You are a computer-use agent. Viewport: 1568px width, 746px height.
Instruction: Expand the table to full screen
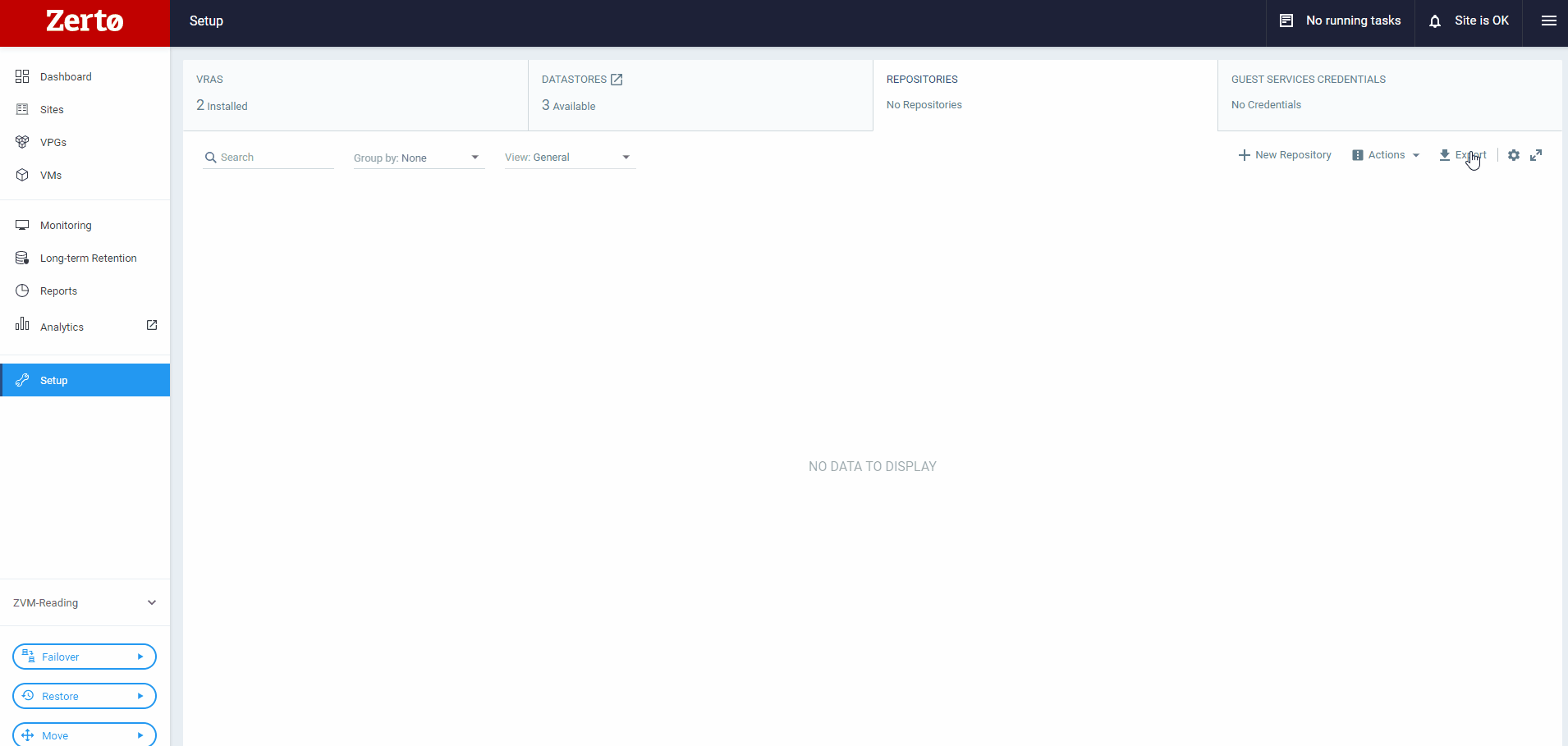pos(1536,155)
